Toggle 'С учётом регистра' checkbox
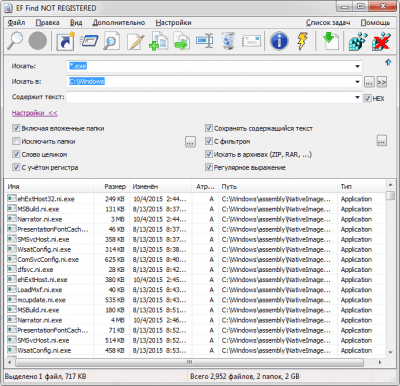The height and width of the screenshot is (386, 400). pyautogui.click(x=16, y=167)
